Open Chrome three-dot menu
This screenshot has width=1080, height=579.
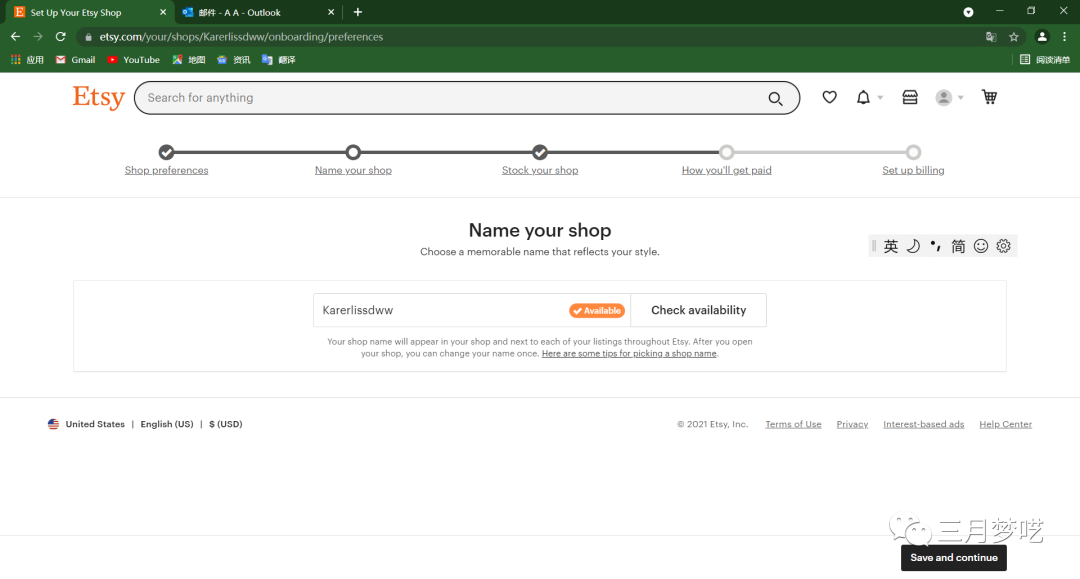tap(1064, 37)
